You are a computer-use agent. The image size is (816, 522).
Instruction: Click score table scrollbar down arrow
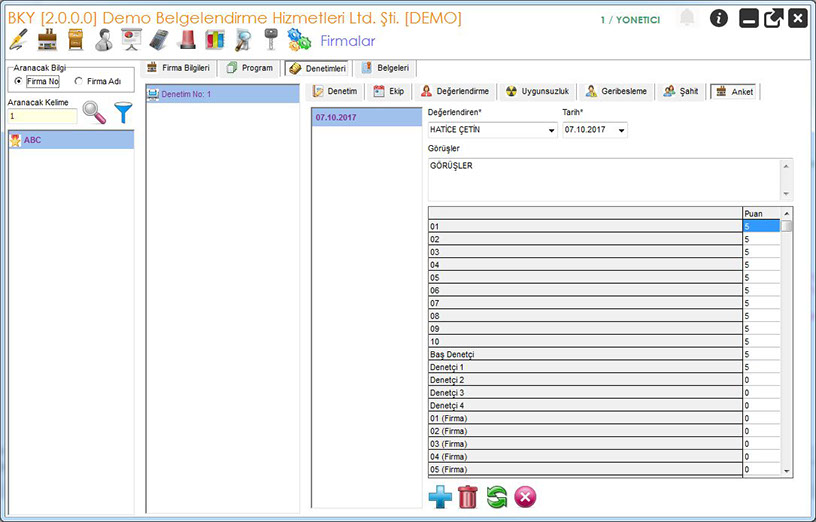pos(786,471)
